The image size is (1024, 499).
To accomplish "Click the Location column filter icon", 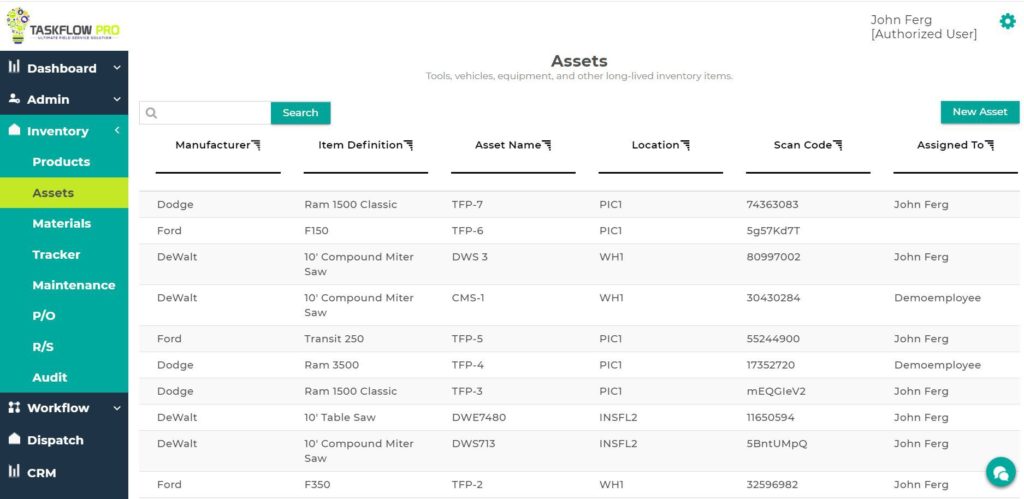I will point(685,146).
